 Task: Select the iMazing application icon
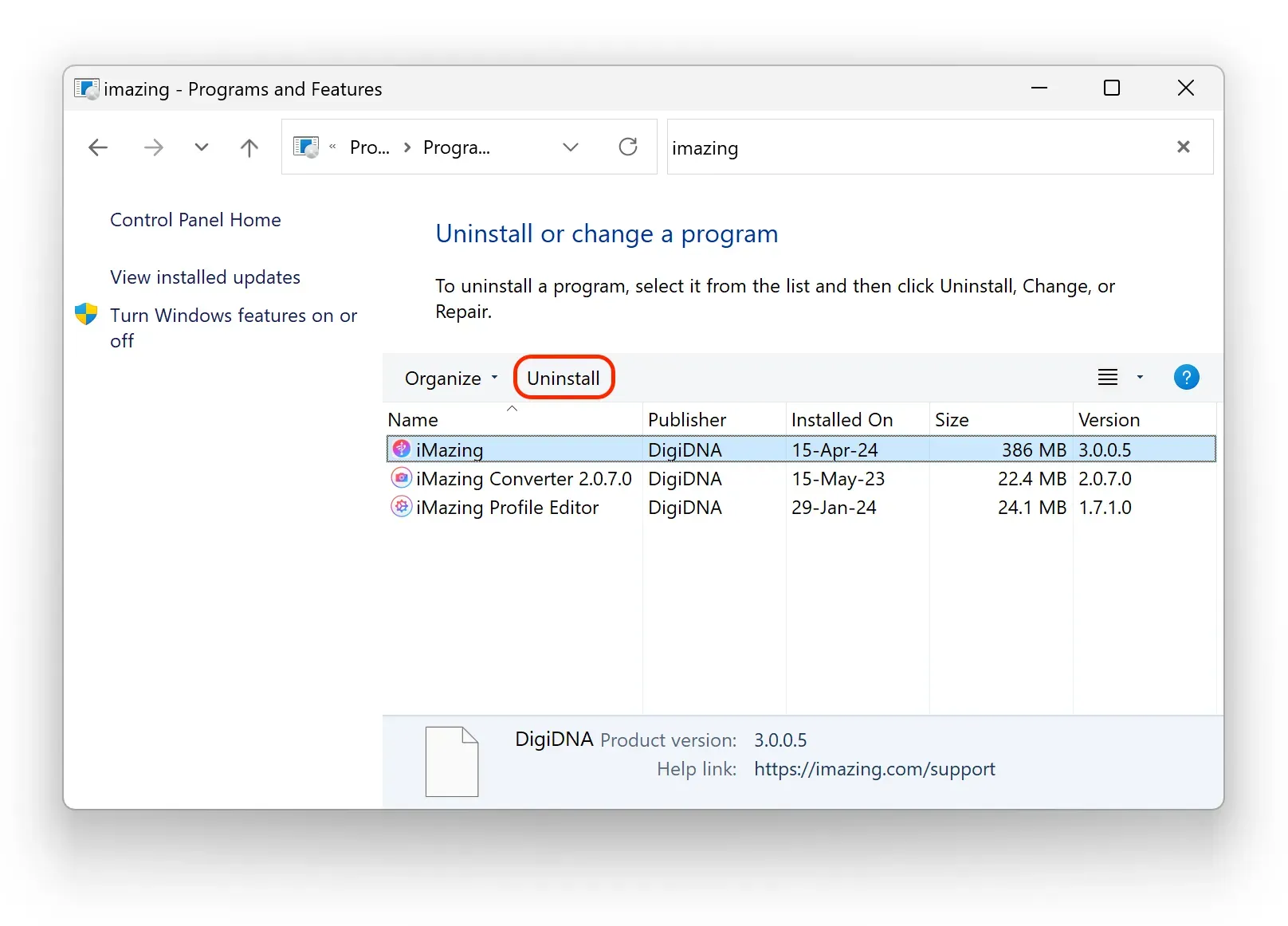click(401, 449)
